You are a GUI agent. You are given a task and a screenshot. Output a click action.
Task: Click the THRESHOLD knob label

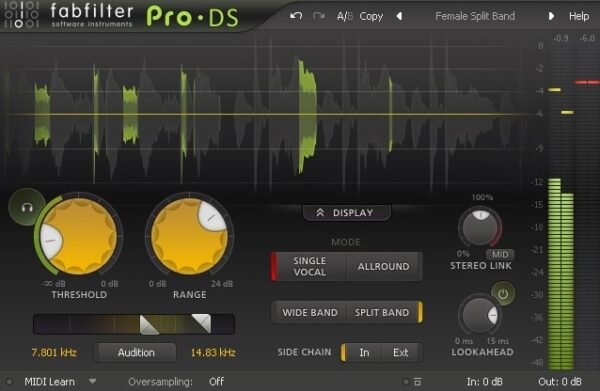coord(79,295)
